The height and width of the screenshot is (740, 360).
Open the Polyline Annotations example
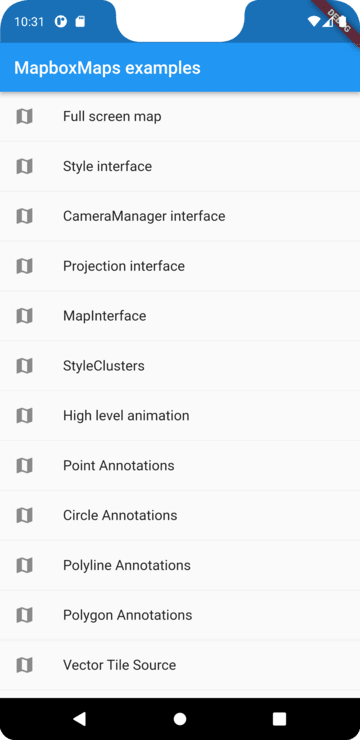point(180,565)
